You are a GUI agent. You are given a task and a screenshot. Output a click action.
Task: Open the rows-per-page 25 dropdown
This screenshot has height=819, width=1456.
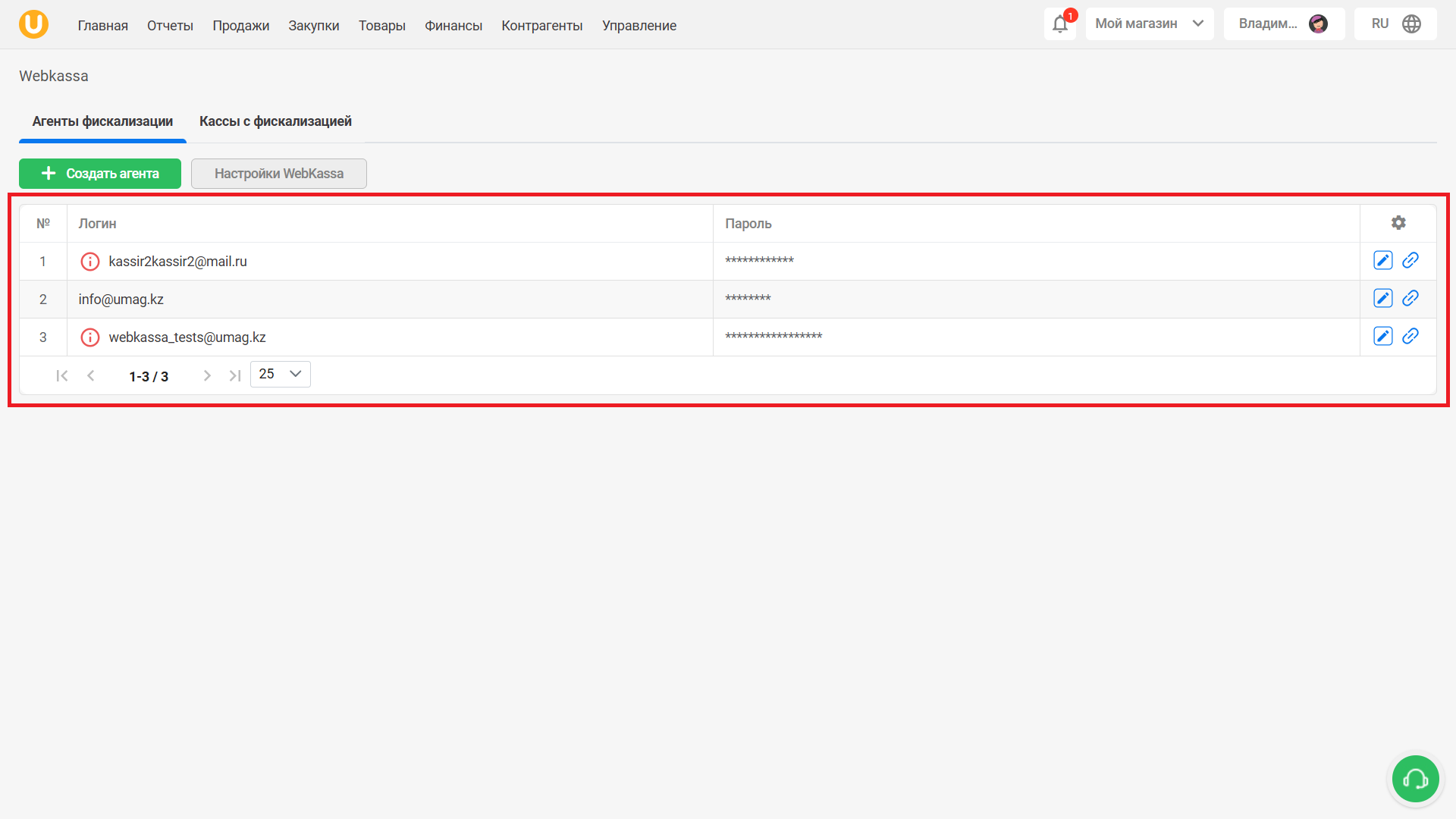coord(280,375)
